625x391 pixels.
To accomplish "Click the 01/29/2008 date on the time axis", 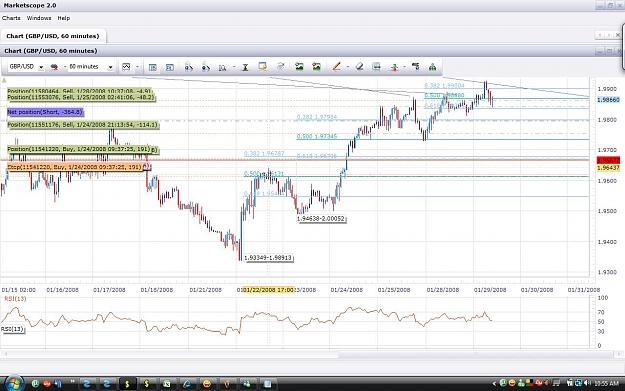I will [490, 290].
